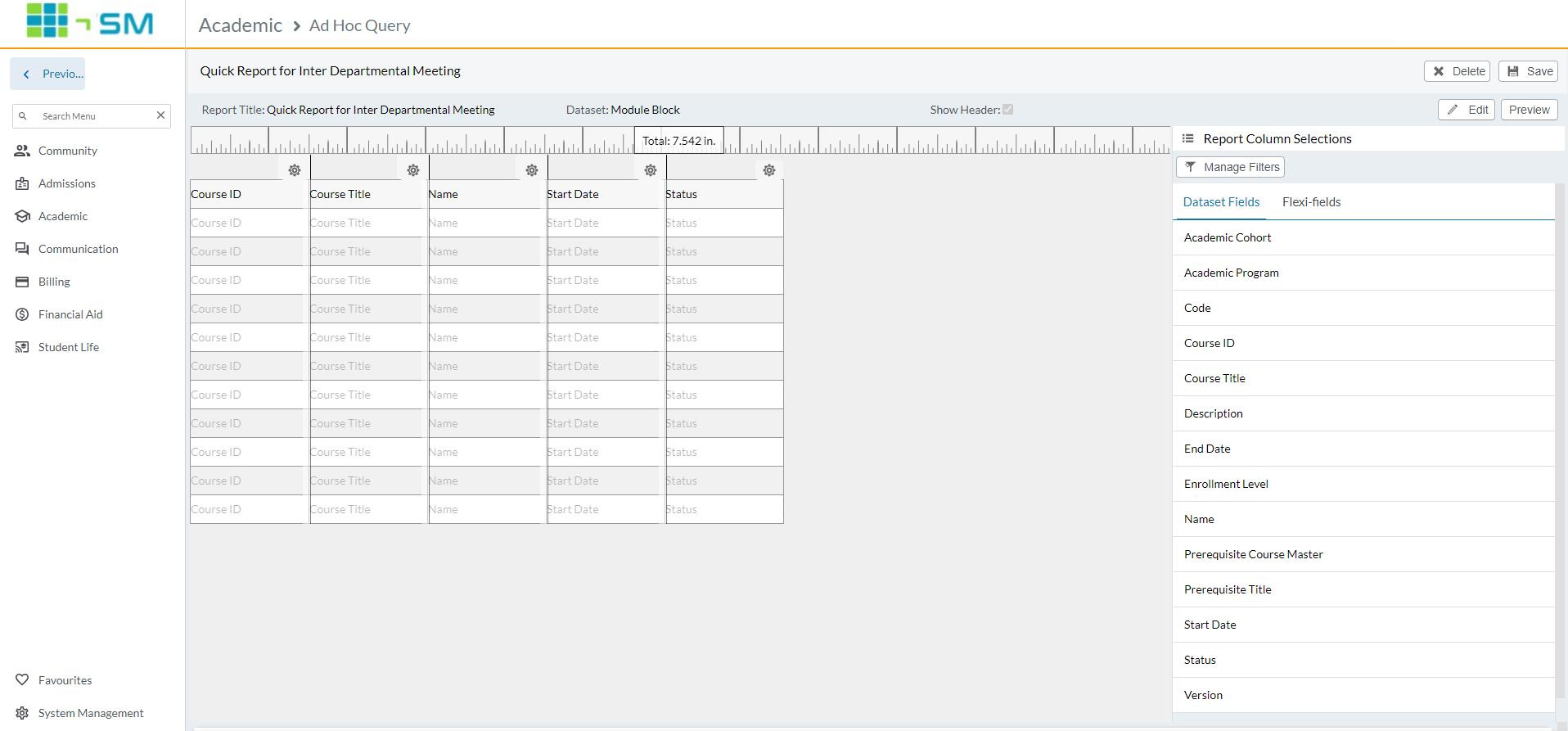
Task: Toggle the Show Header checkbox
Action: point(1008,110)
